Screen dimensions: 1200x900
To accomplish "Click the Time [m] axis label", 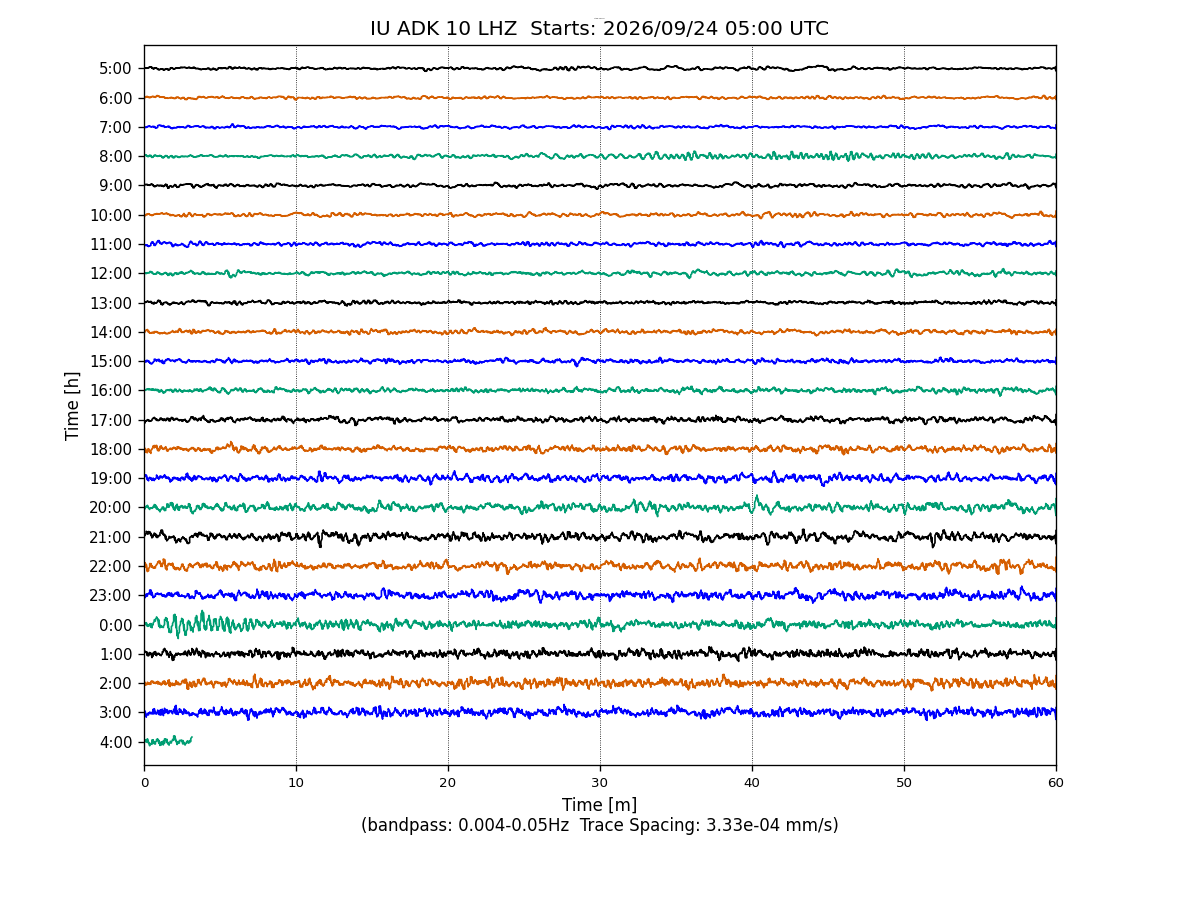I will tap(599, 805).
